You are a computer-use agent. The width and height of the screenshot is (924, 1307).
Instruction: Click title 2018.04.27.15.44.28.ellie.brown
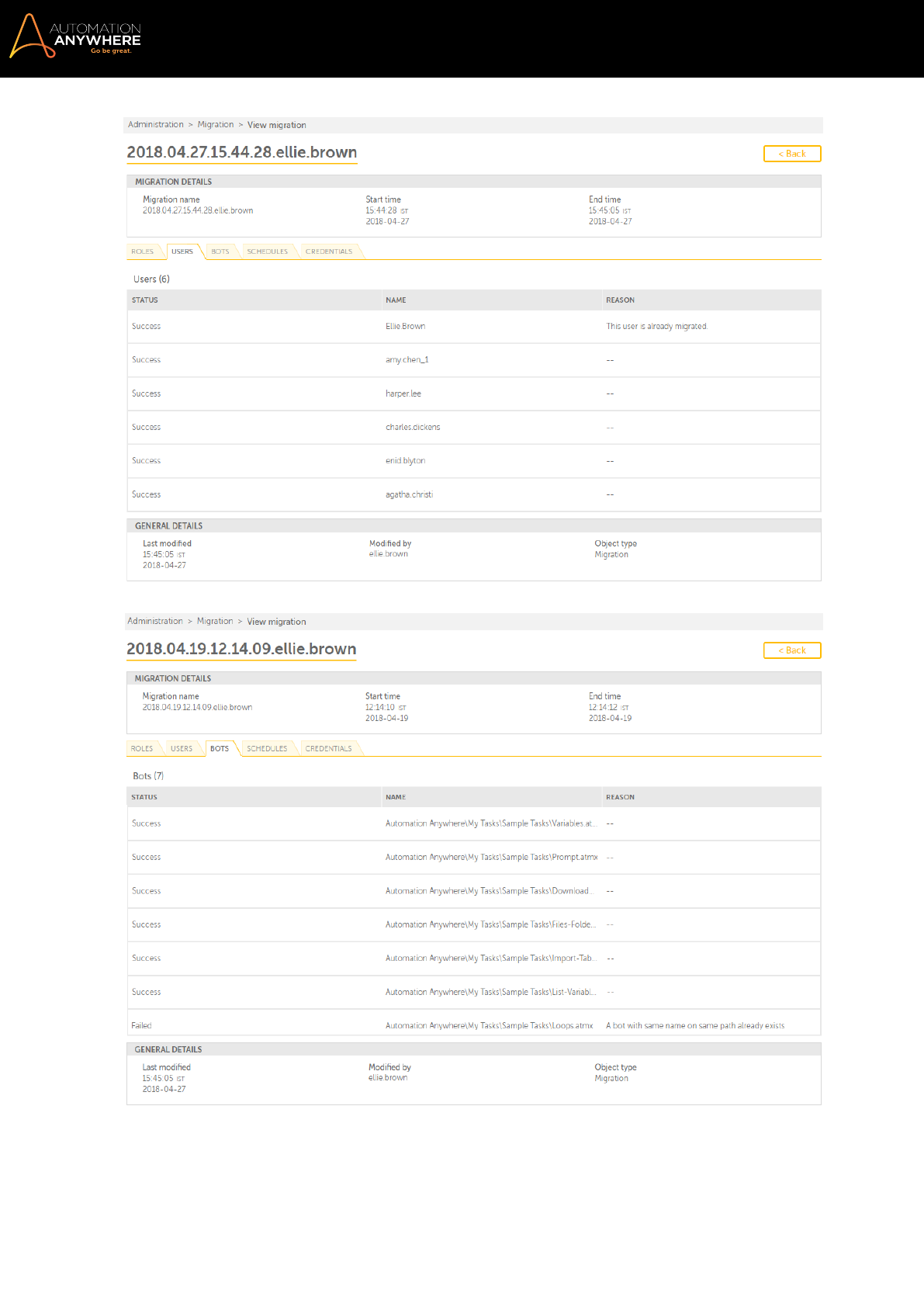pyautogui.click(x=242, y=152)
